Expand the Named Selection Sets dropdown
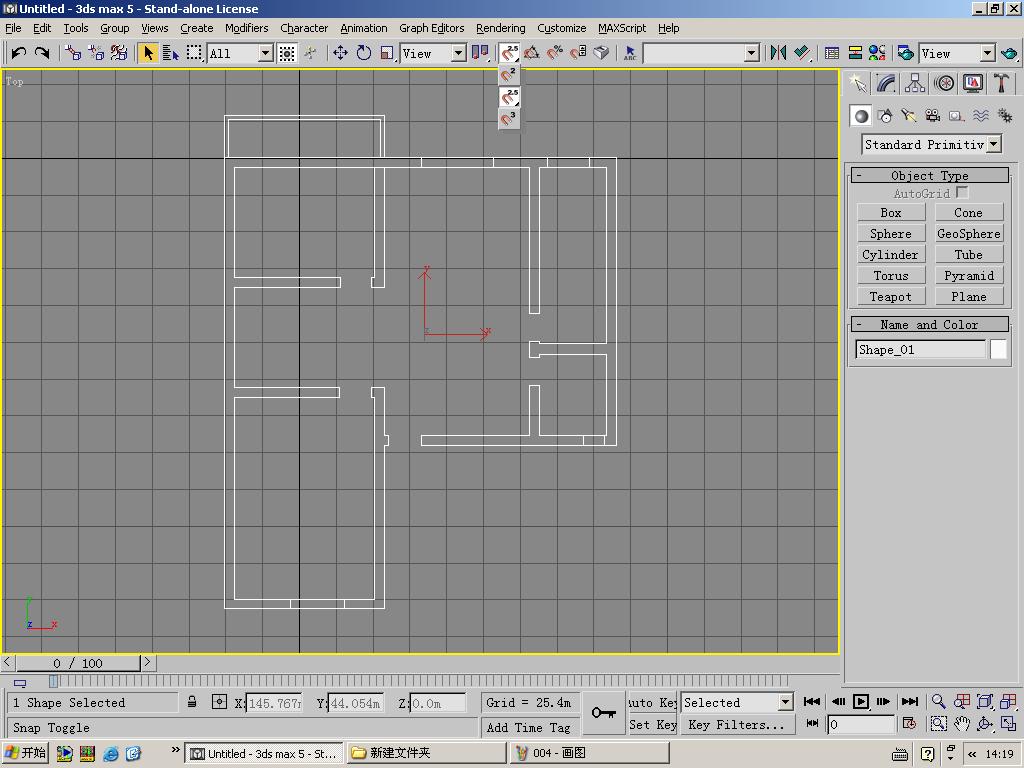The image size is (1024, 768). point(752,53)
